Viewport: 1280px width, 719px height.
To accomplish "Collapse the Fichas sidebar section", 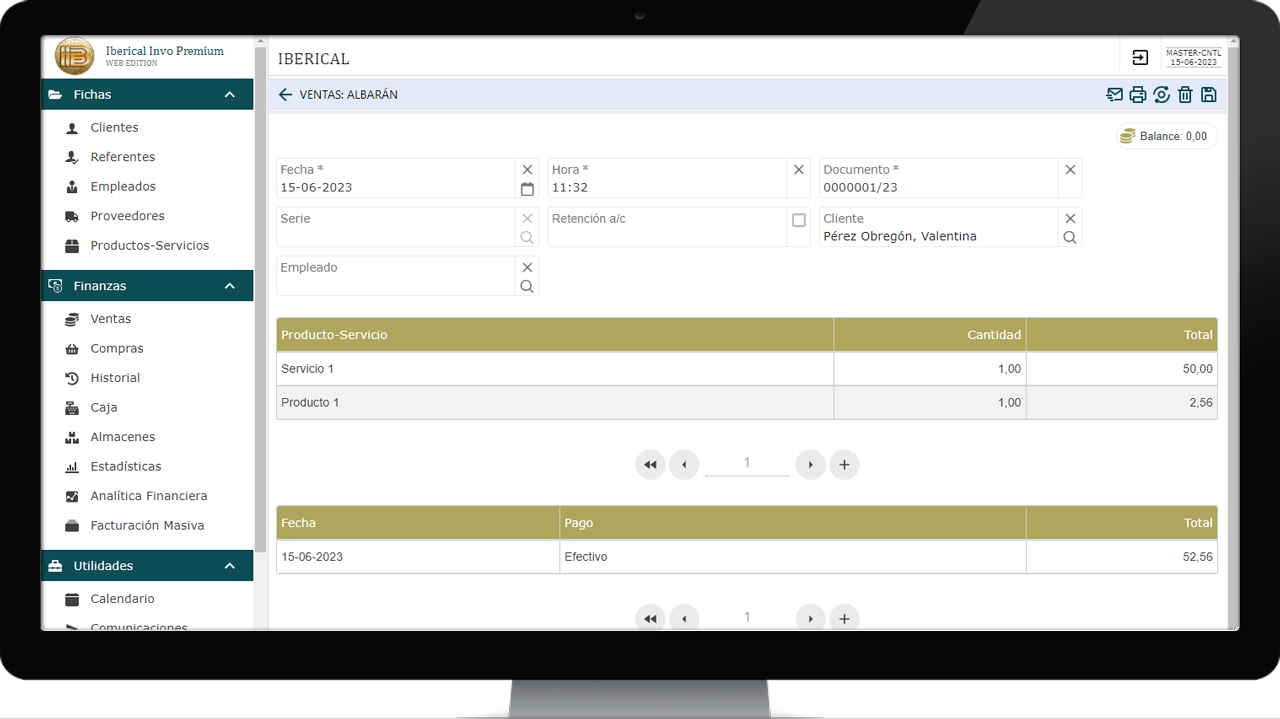I will coord(230,95).
